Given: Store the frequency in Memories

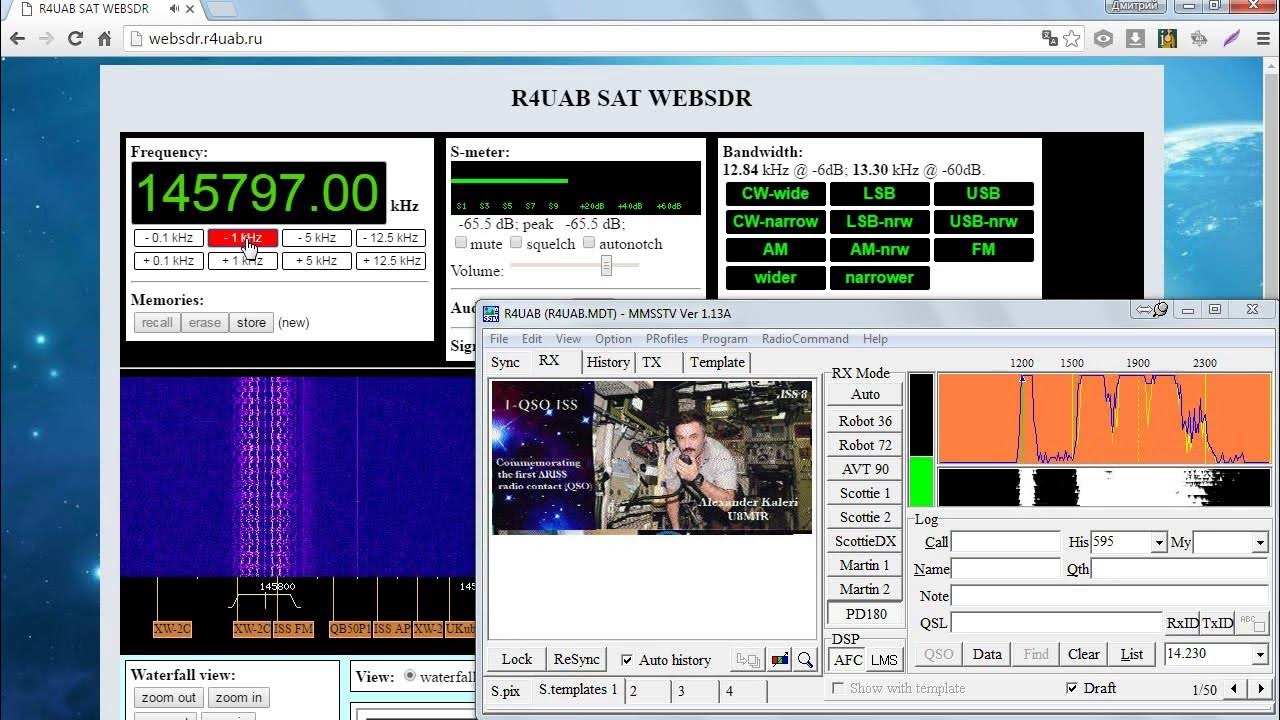Looking at the screenshot, I should click(251, 323).
